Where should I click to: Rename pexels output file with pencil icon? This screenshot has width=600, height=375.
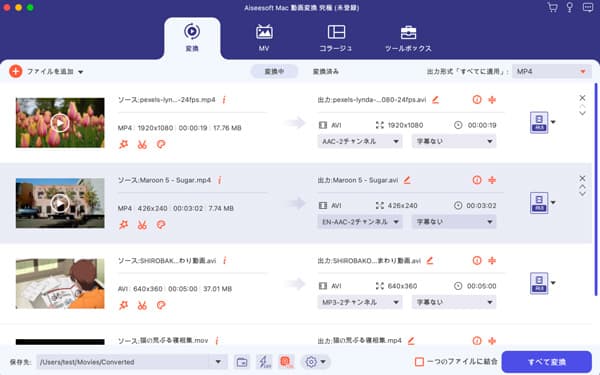435,100
